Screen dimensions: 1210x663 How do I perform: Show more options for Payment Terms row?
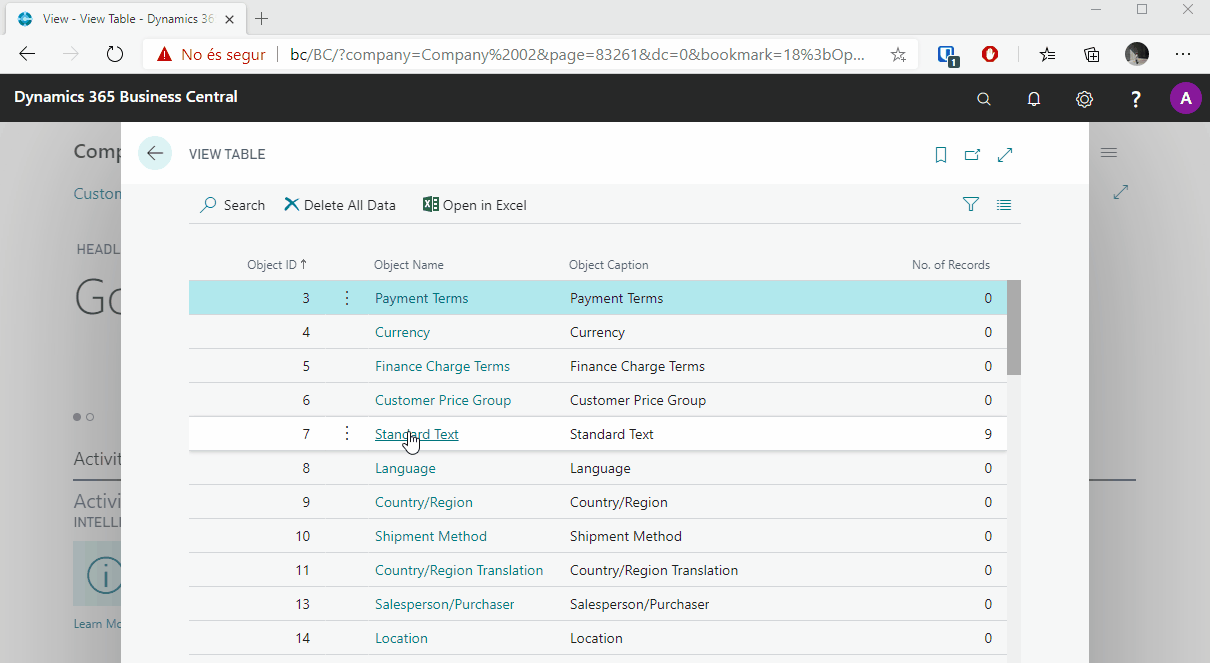[347, 298]
